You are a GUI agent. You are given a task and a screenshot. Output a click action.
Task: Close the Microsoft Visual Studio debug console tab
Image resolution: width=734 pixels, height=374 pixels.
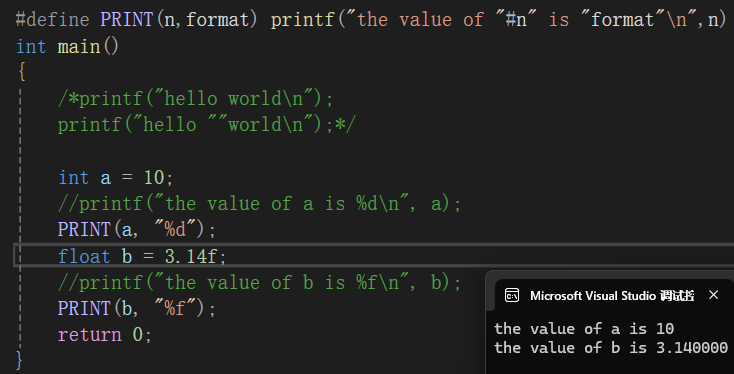pyautogui.click(x=713, y=295)
